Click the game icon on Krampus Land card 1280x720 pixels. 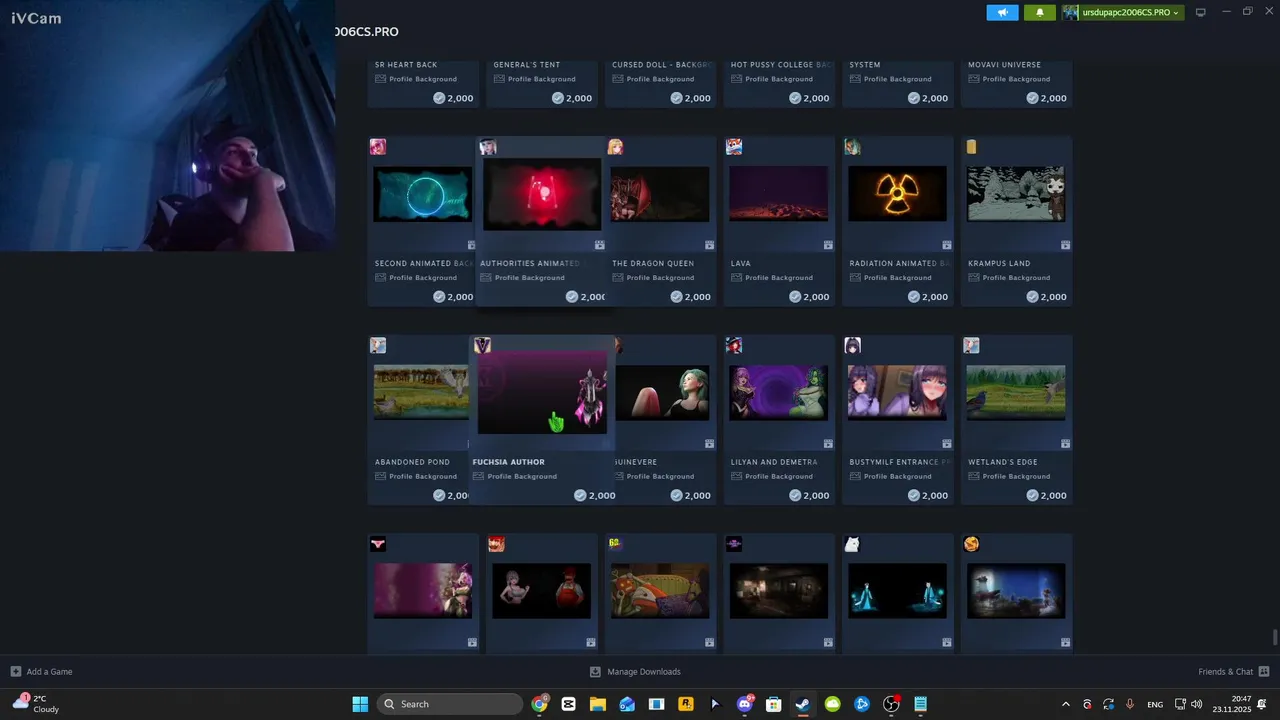pyautogui.click(x=971, y=147)
